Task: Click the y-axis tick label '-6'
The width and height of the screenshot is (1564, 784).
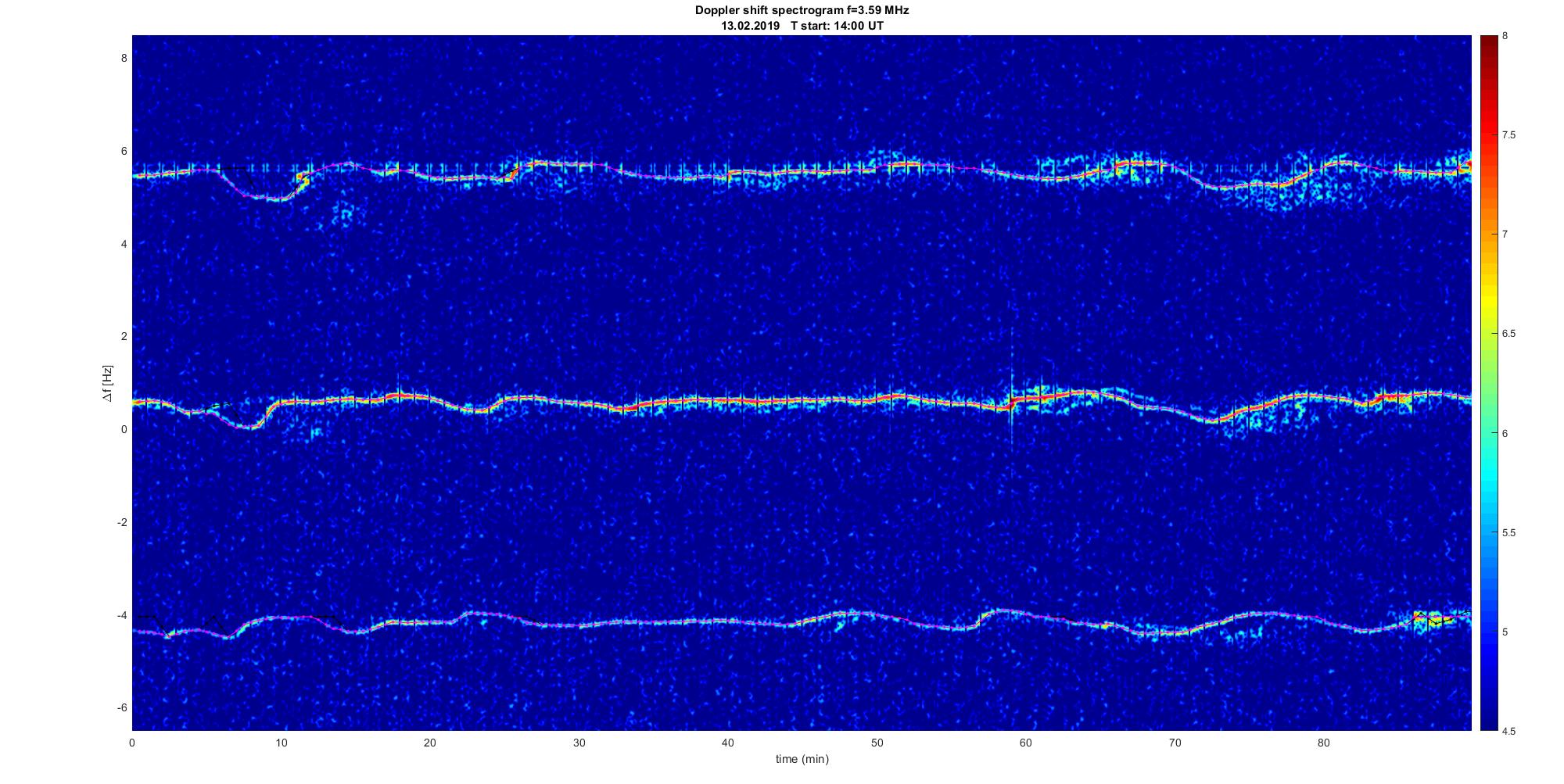Action: point(122,707)
